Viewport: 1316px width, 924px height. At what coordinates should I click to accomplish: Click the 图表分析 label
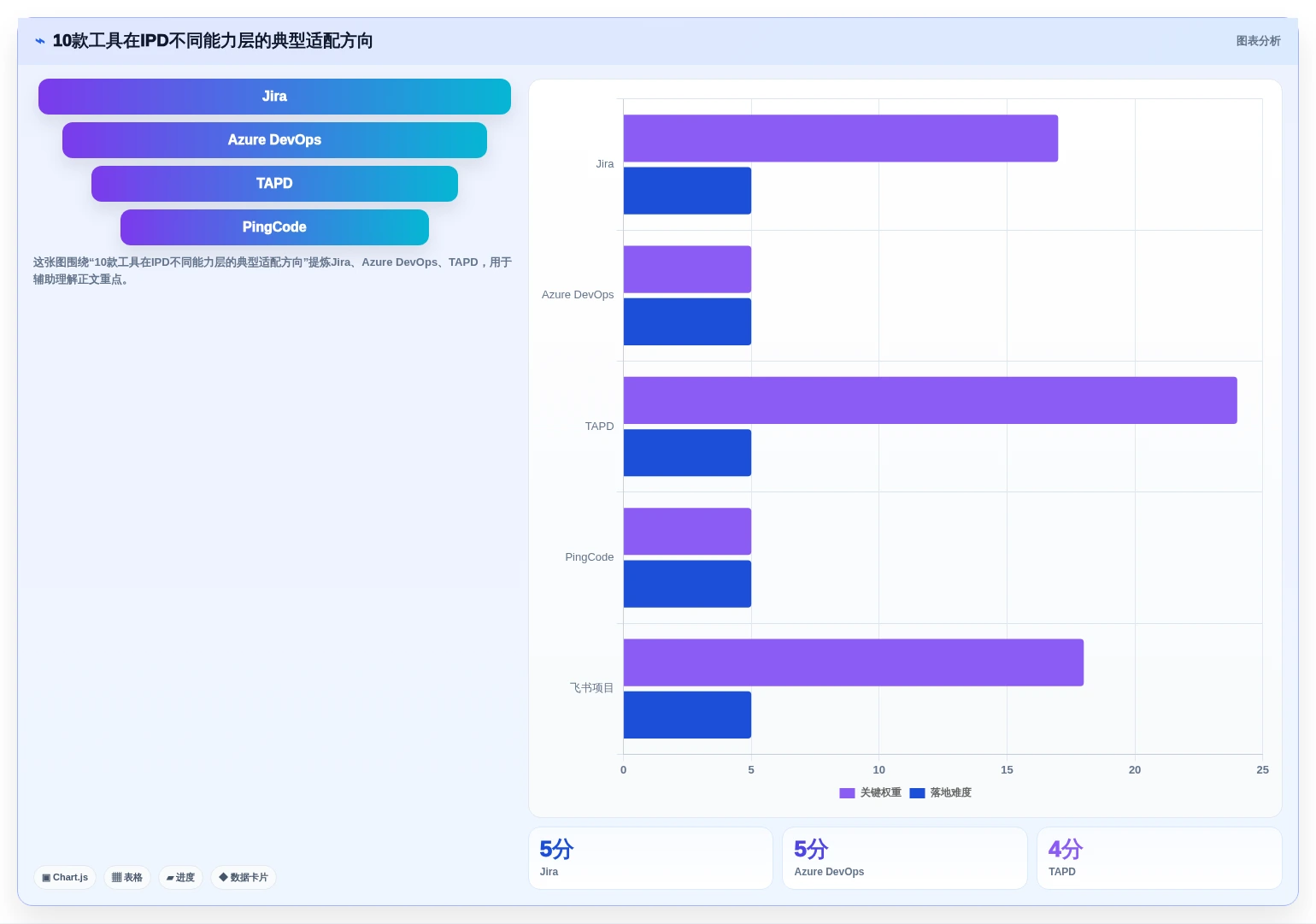click(x=1258, y=41)
